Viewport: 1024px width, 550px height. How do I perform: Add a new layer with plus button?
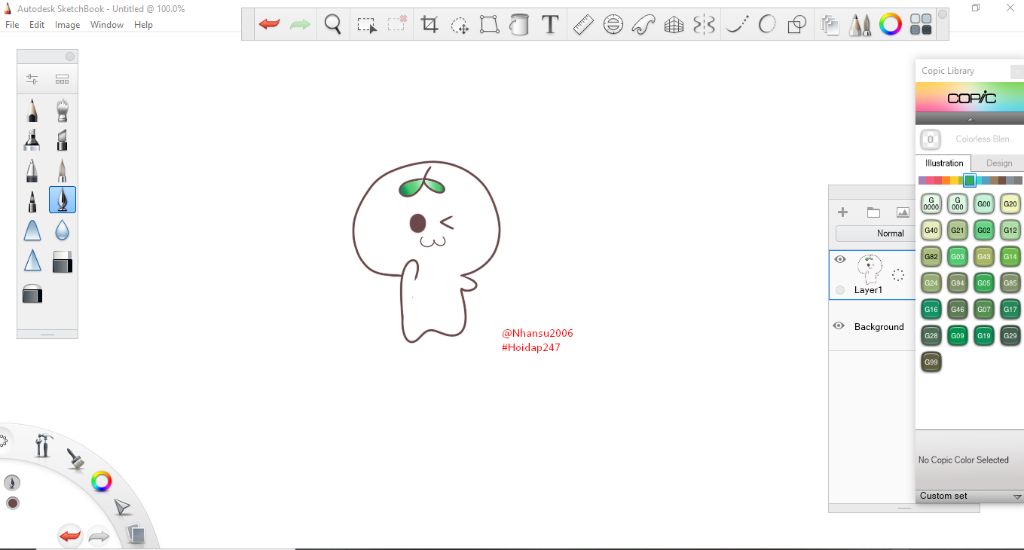pos(842,212)
